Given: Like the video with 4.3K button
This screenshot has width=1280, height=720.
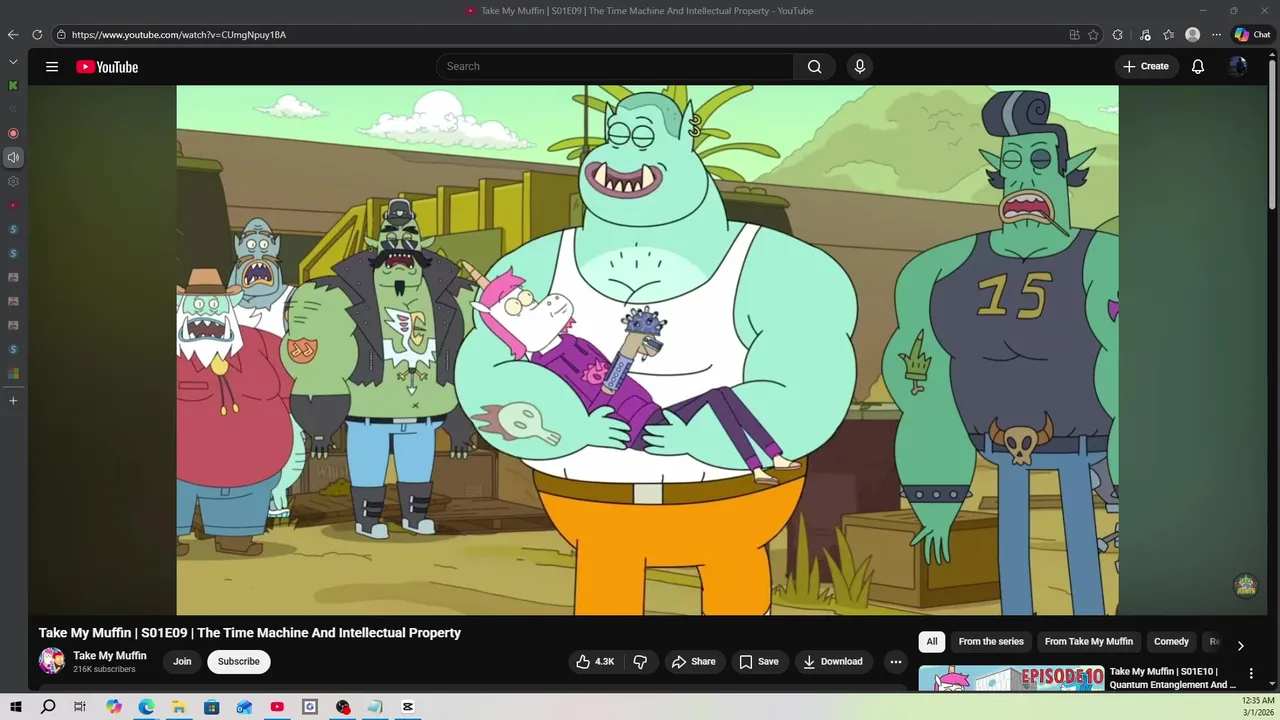Looking at the screenshot, I should [595, 661].
